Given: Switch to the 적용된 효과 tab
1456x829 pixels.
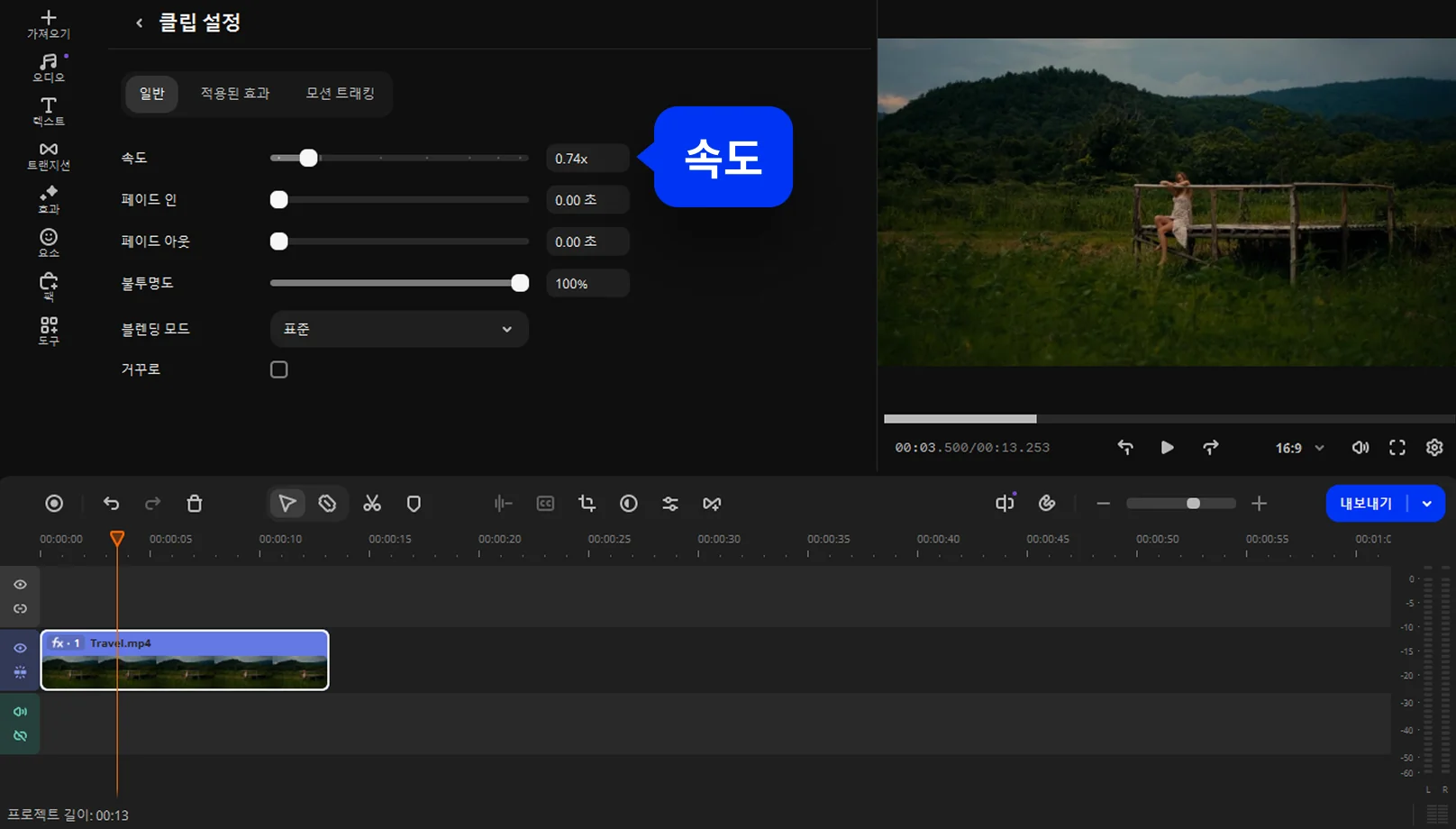Looking at the screenshot, I should point(235,94).
